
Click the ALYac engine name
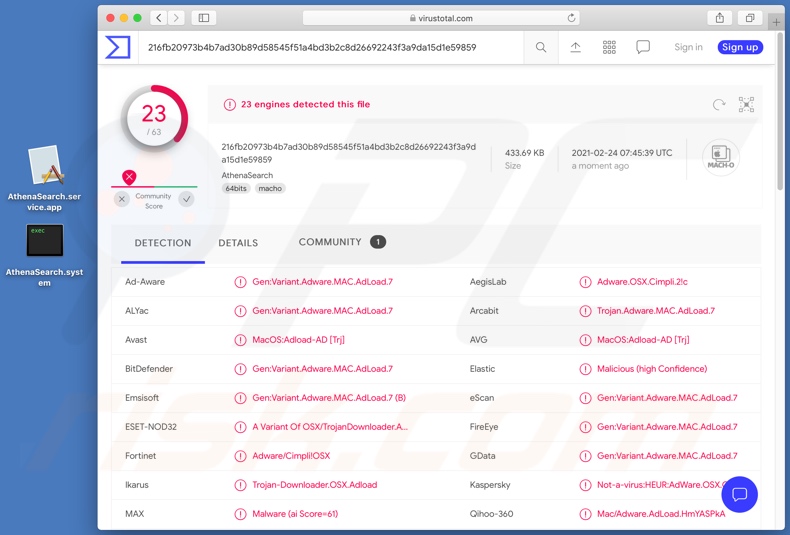click(x=137, y=311)
